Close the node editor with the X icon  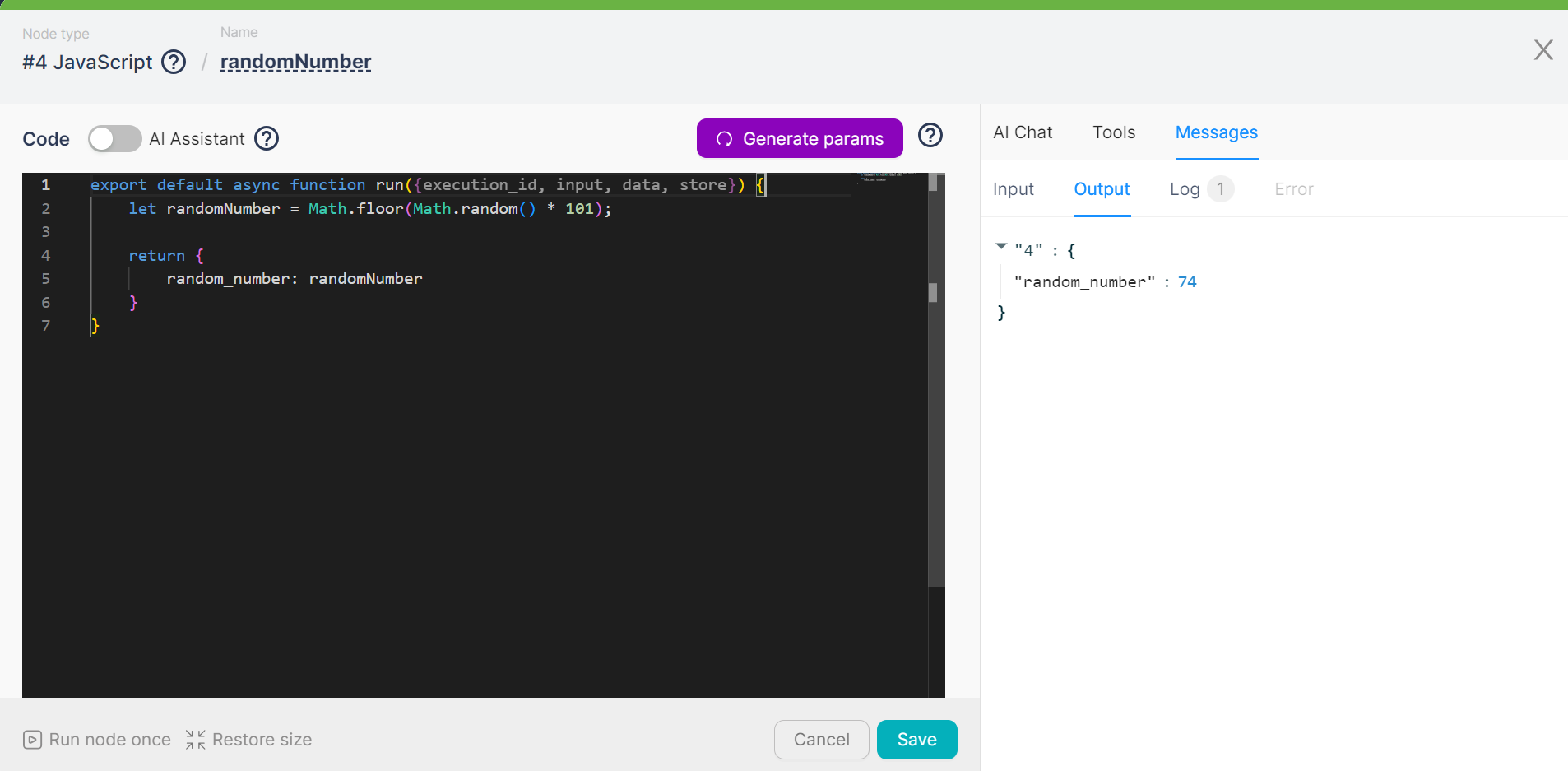(x=1543, y=50)
